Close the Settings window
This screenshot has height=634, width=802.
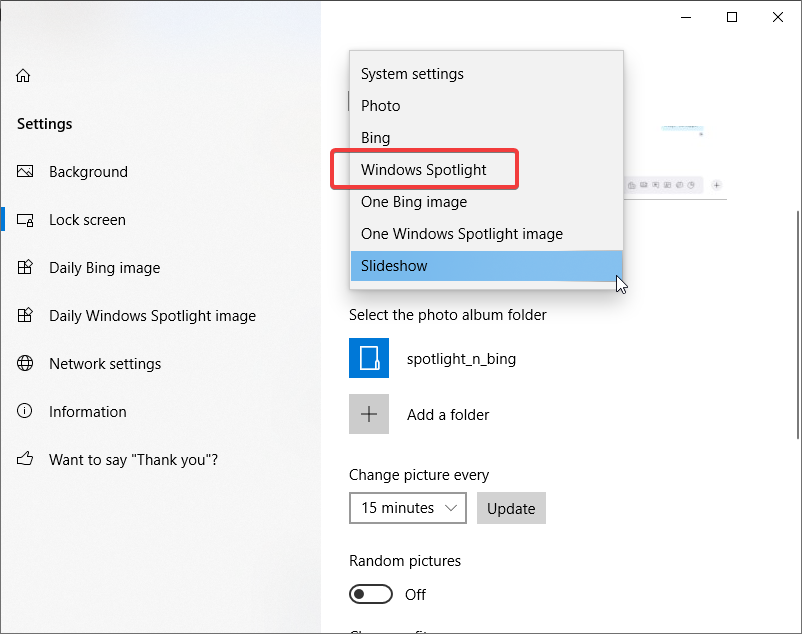coord(778,17)
